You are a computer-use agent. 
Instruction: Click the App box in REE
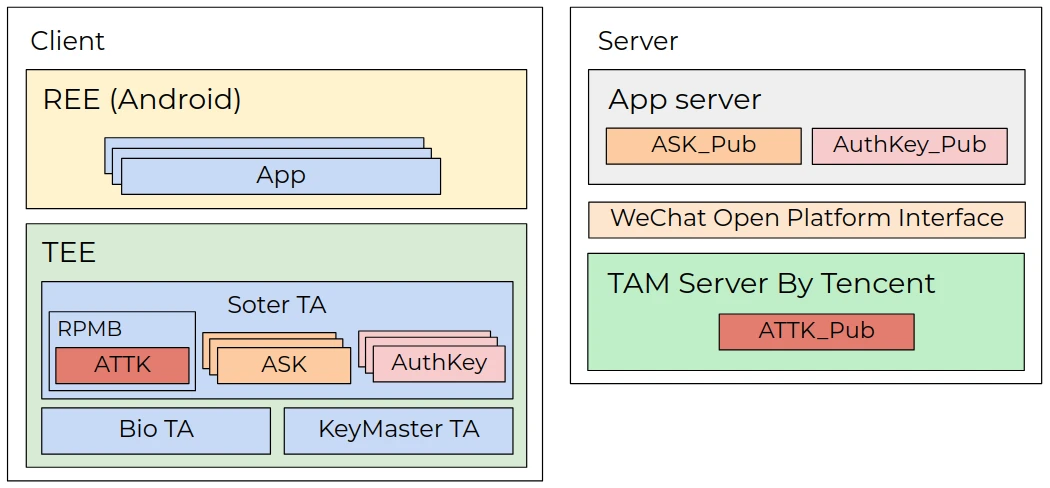(280, 176)
